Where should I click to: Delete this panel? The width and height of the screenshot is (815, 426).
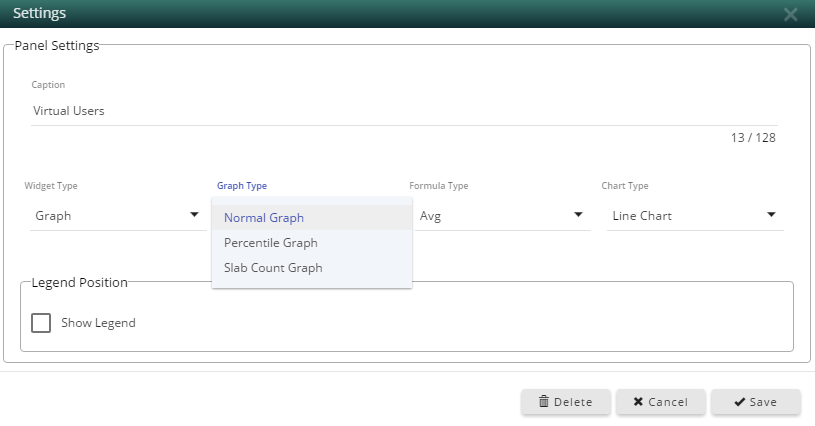[566, 402]
